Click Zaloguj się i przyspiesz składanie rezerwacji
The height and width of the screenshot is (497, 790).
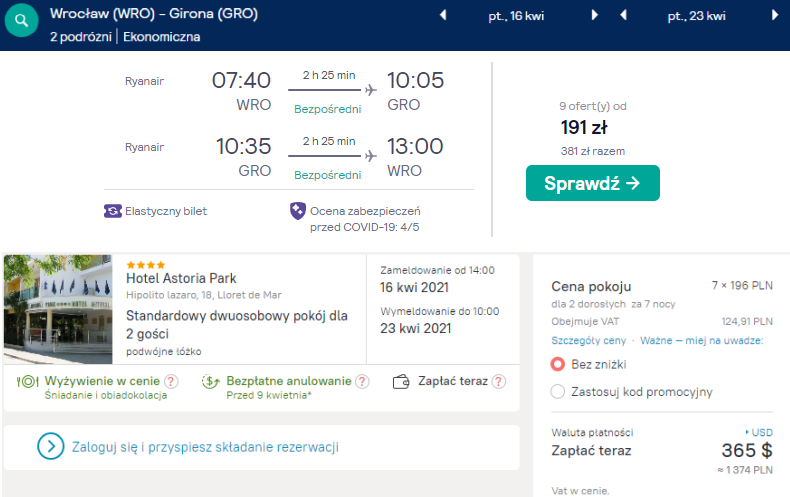tap(205, 446)
